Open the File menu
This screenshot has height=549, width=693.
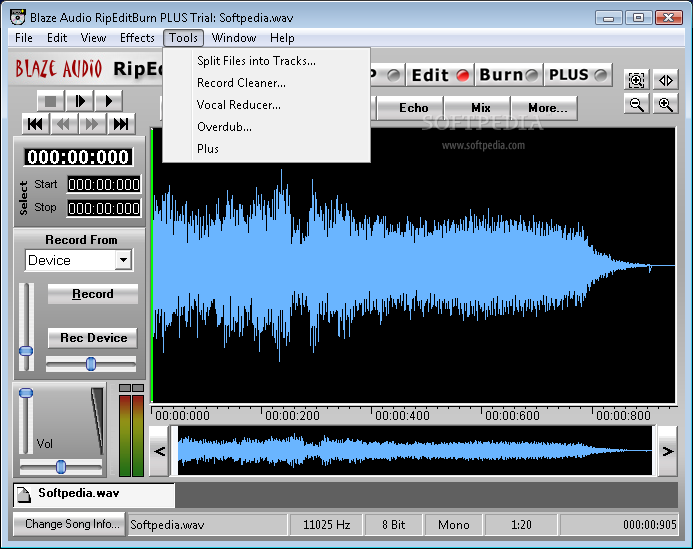tap(23, 38)
